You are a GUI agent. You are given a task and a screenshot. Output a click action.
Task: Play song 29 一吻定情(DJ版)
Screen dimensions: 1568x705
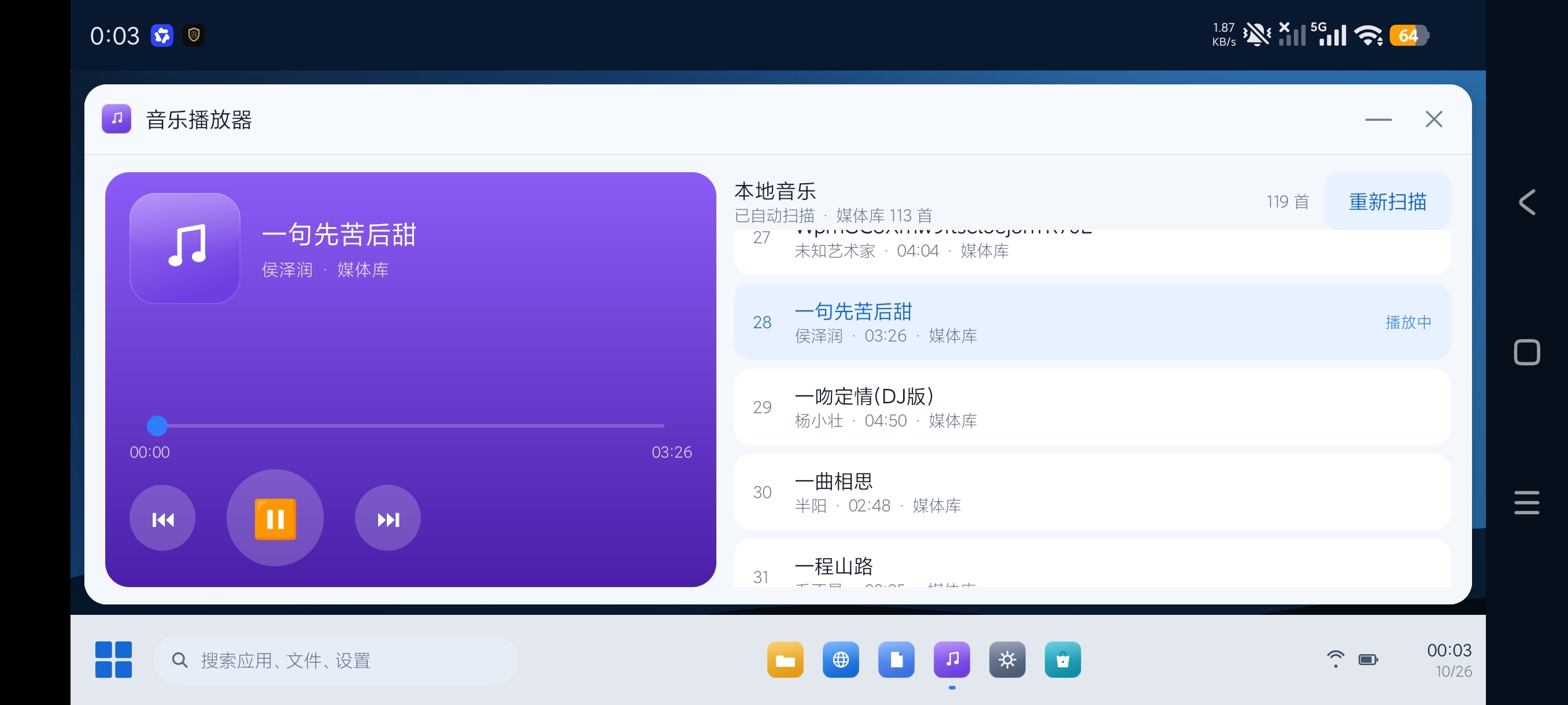pyautogui.click(x=1092, y=407)
